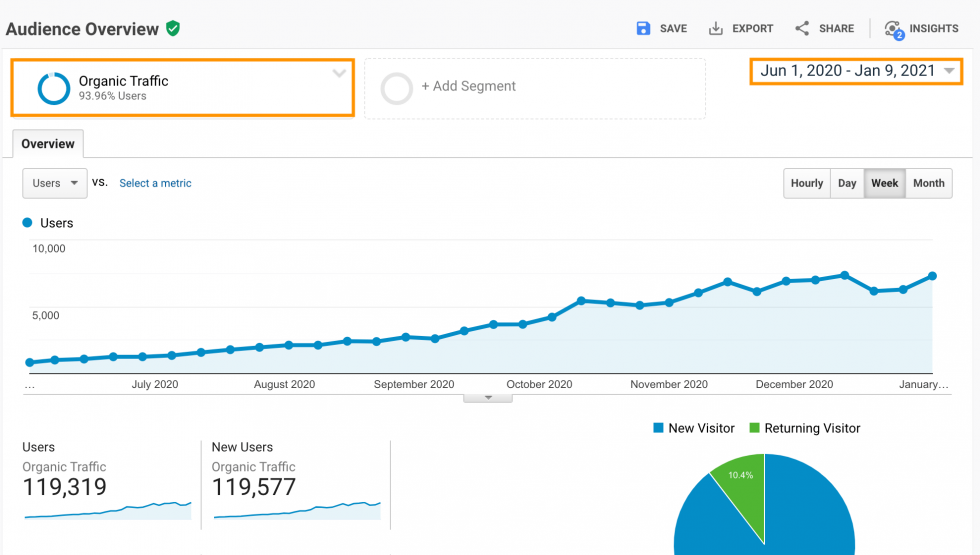The image size is (980, 555).
Task: Click the September 2020 axis label
Action: 414,384
